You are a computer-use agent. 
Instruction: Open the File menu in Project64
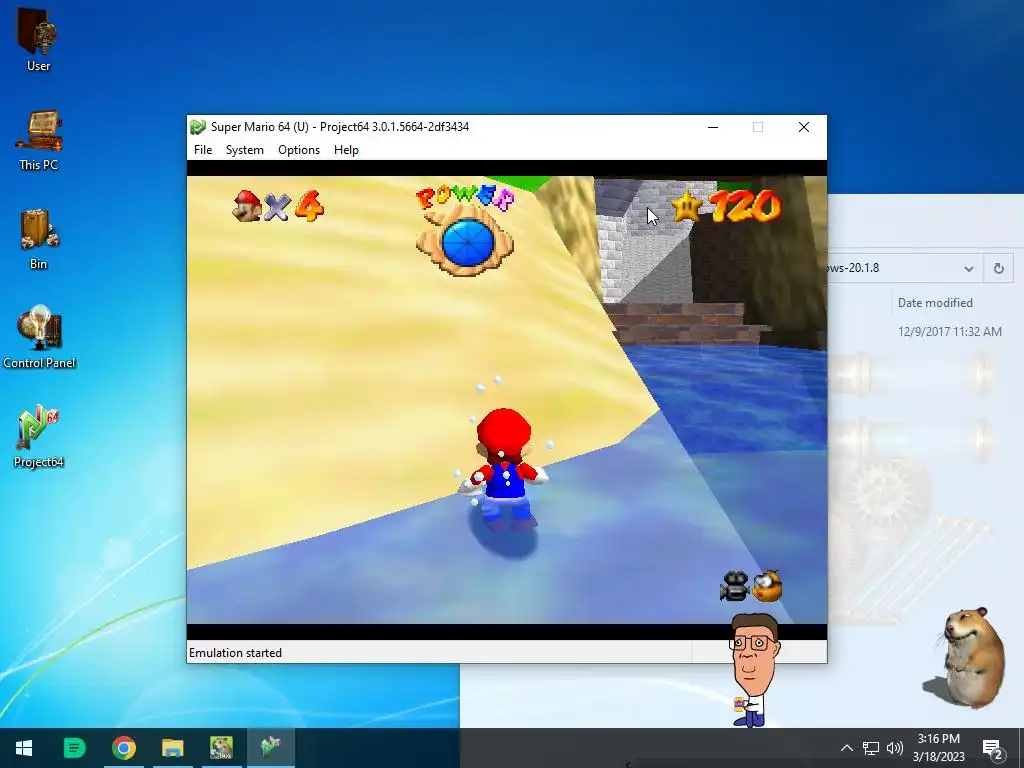[203, 150]
